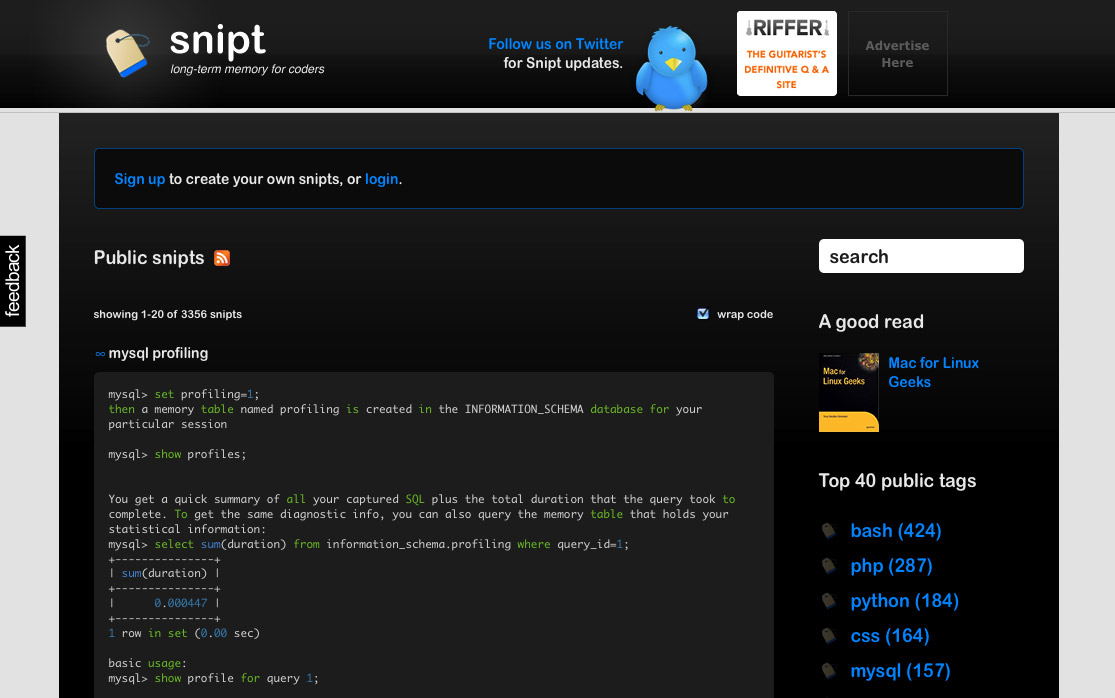Screen dimensions: 1115x698
Task: Click the Mac for Linux Geeks book cover
Action: coord(848,392)
